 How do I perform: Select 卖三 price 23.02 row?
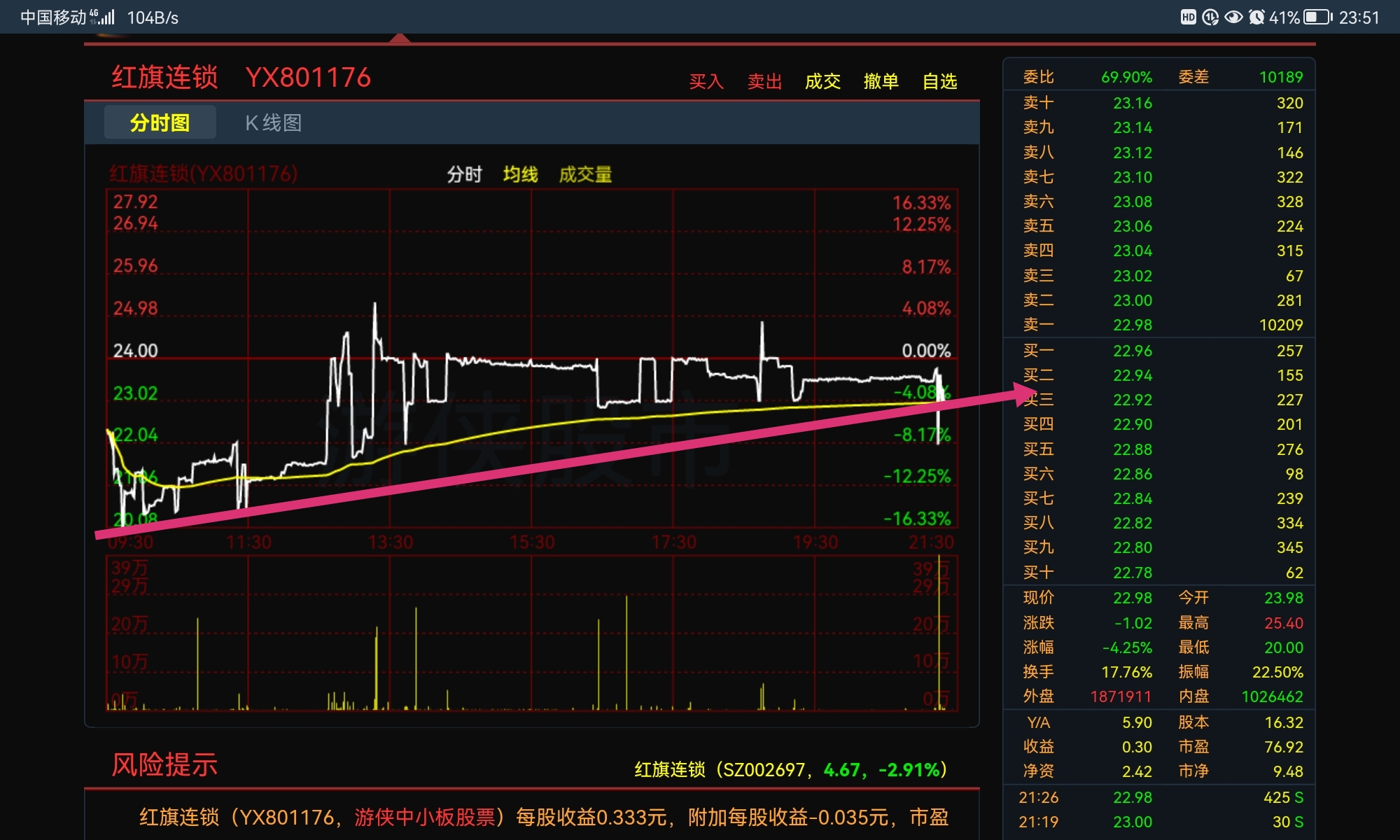pyautogui.click(x=1159, y=276)
